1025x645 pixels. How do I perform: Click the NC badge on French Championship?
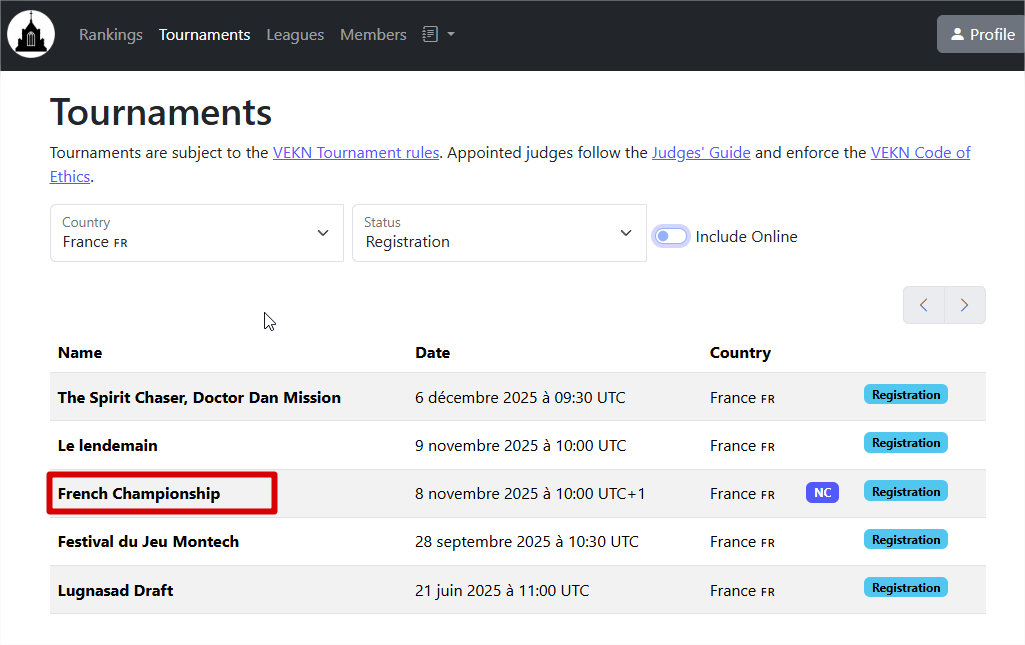pos(822,493)
